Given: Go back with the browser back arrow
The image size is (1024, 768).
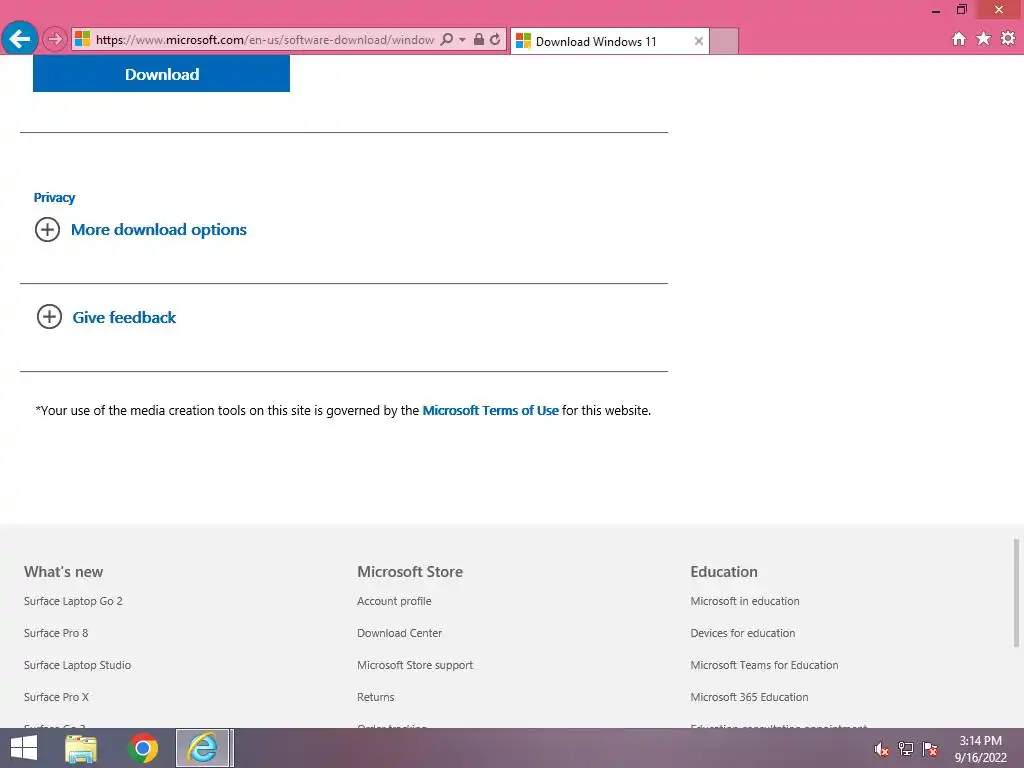Looking at the screenshot, I should (x=20, y=39).
